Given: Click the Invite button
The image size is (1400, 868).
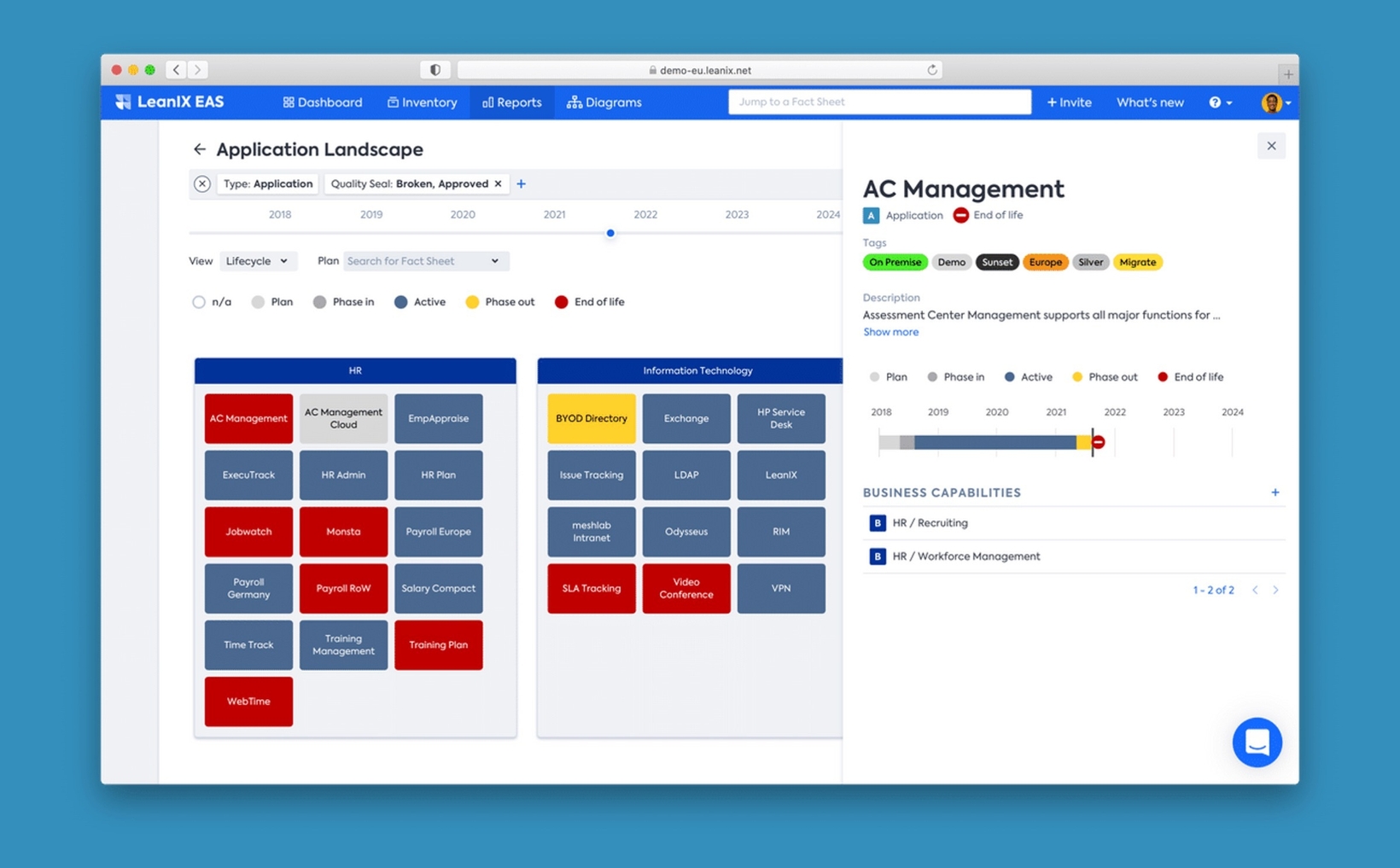Looking at the screenshot, I should pyautogui.click(x=1069, y=102).
